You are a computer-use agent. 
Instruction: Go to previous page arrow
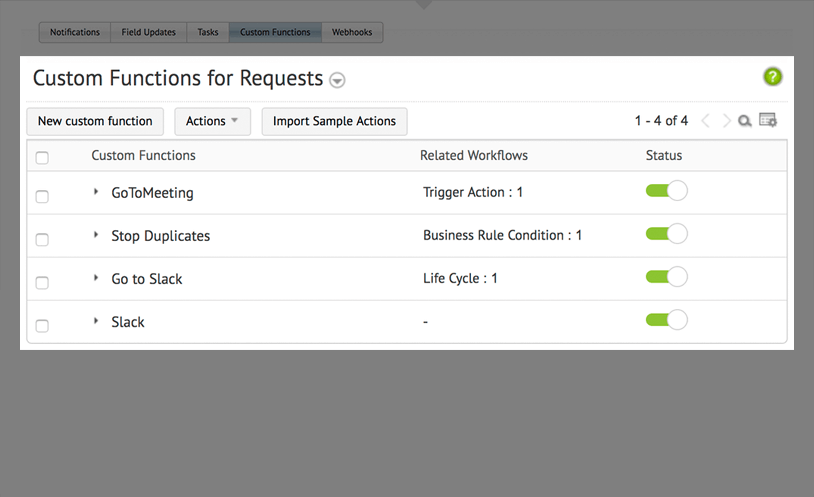[x=705, y=121]
